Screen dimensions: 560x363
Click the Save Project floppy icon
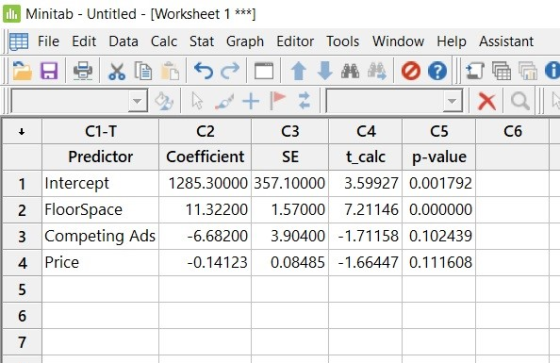pos(49,71)
